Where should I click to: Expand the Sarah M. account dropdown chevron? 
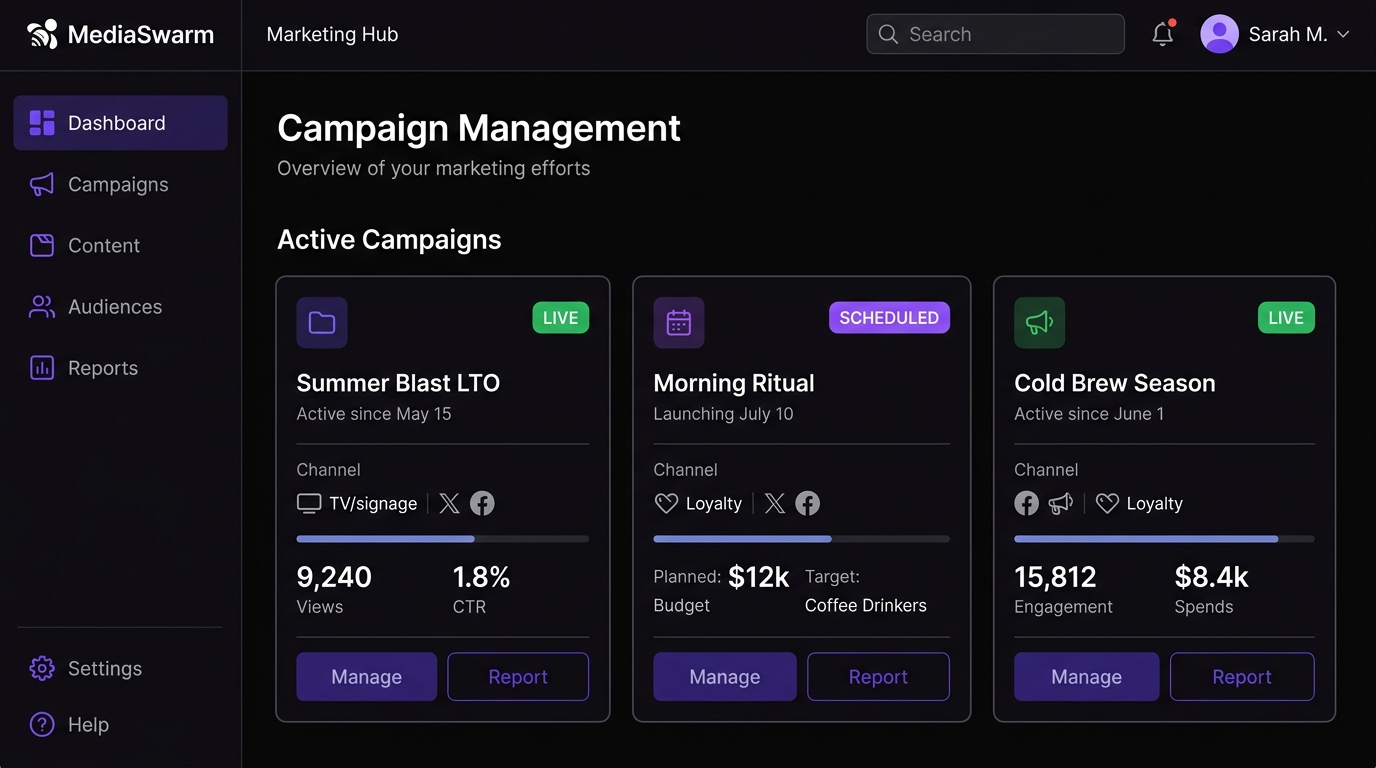pos(1343,34)
